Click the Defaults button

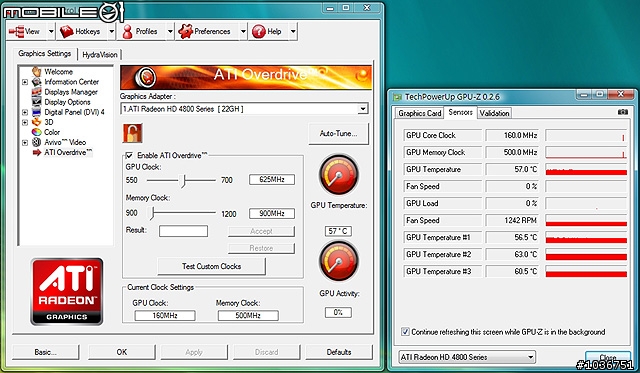(339, 352)
